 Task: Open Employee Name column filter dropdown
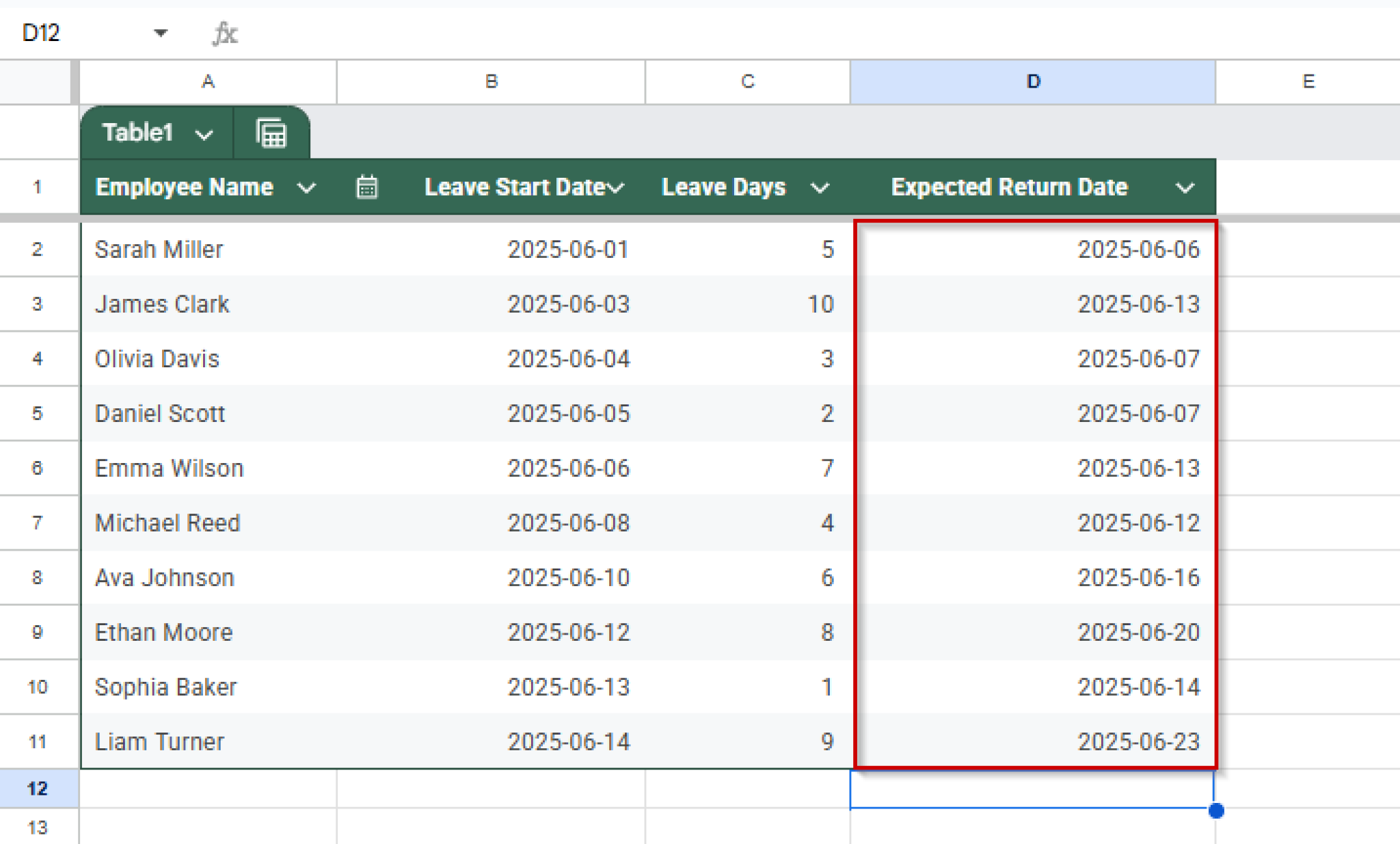[307, 187]
